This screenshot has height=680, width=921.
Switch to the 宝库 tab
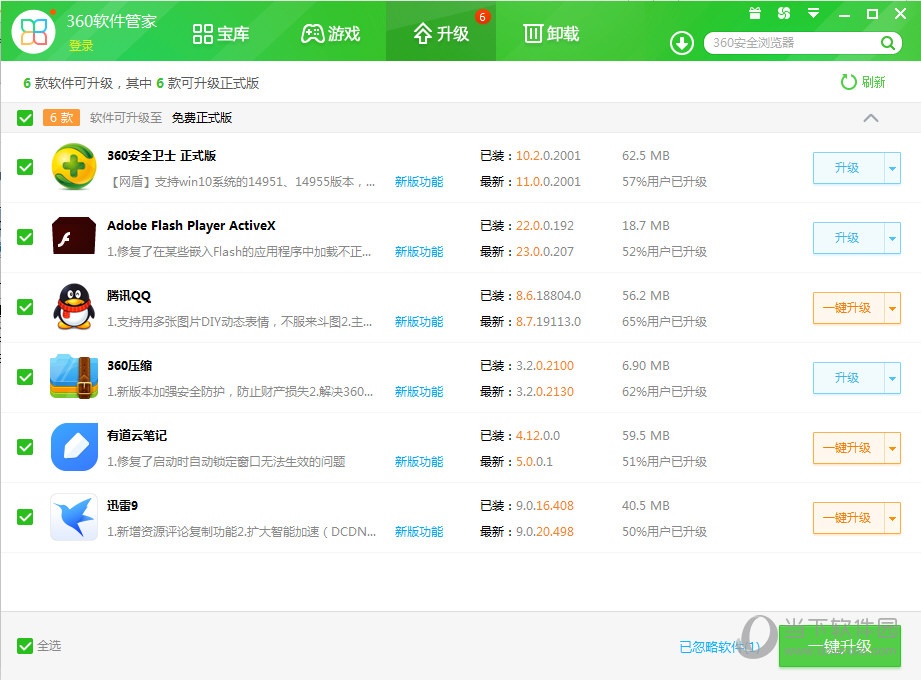pyautogui.click(x=221, y=33)
